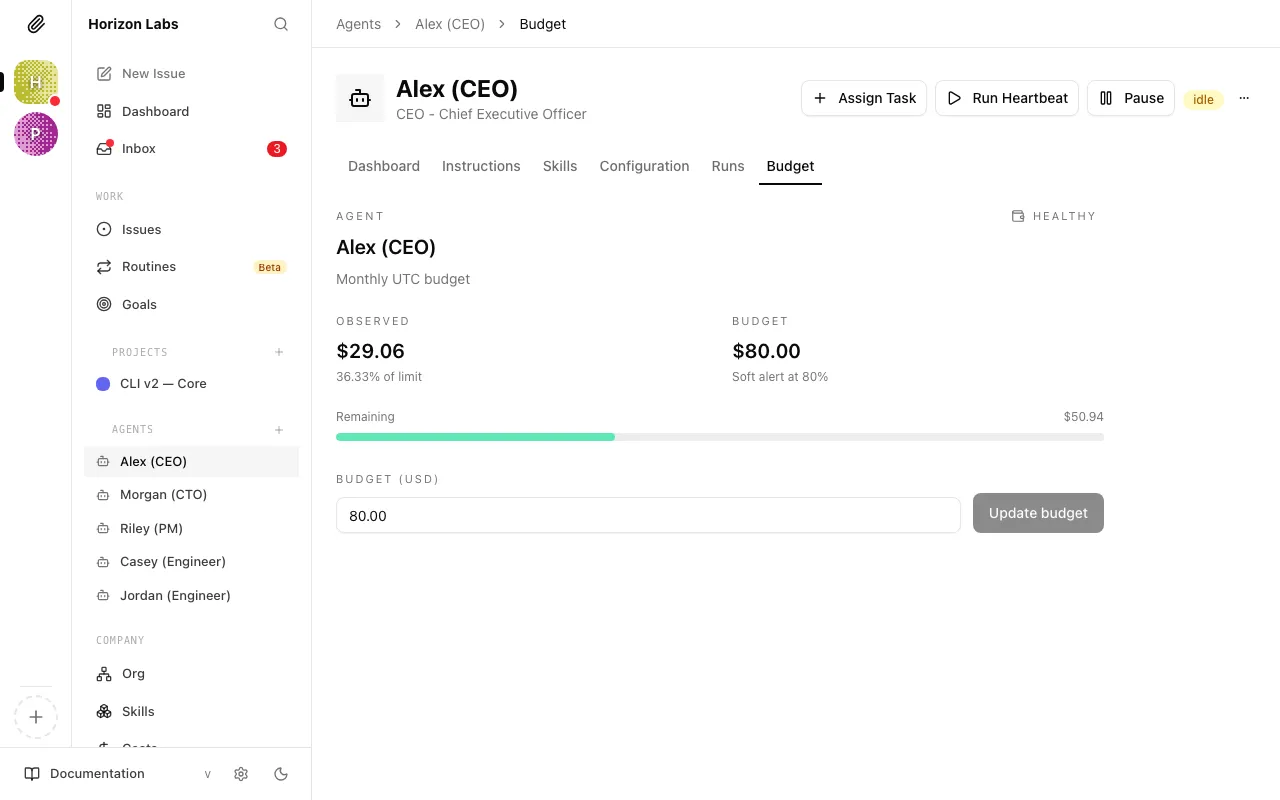Go to Alex (CEO) breadcrumb

tap(450, 24)
